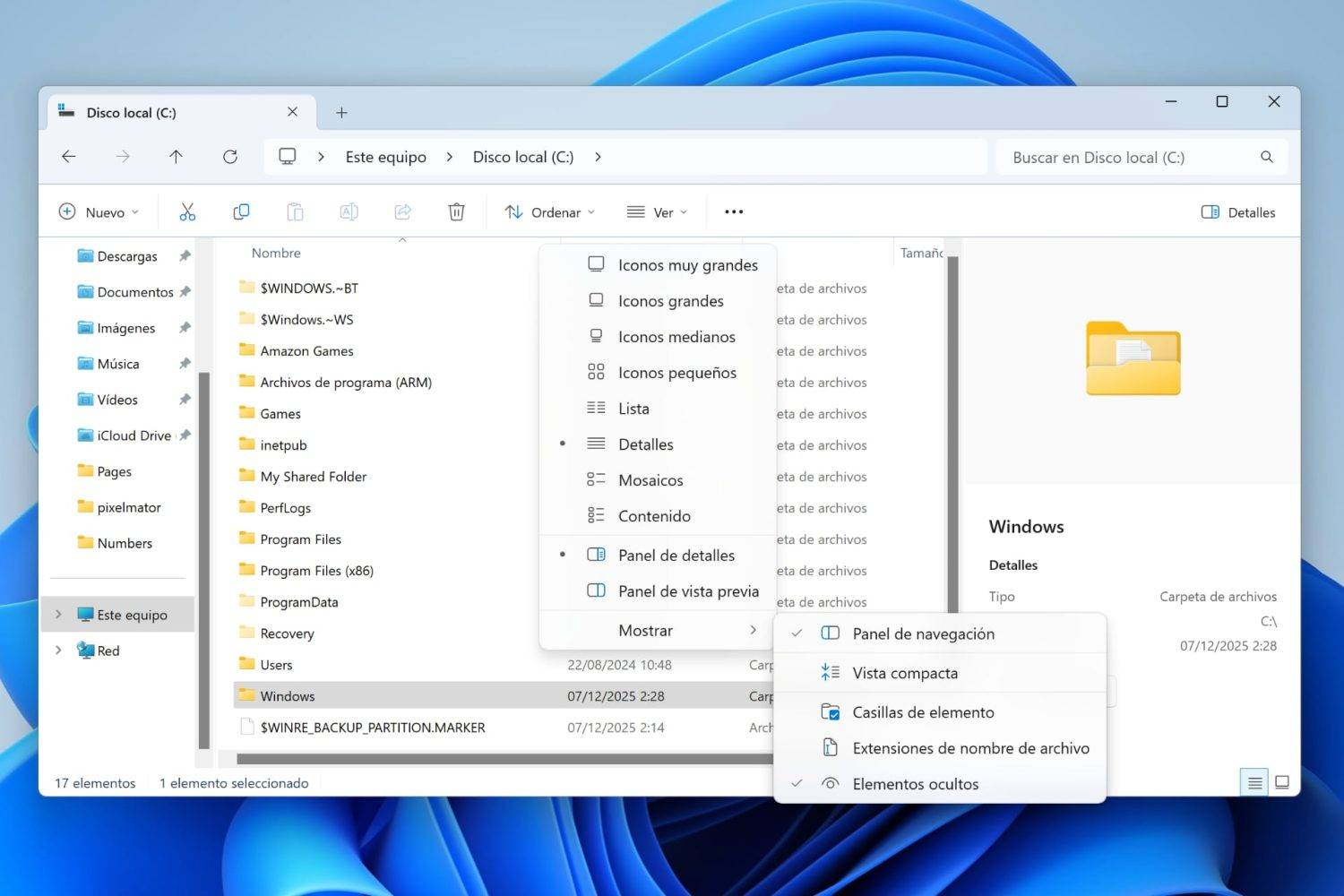
Task: Click the Delete trash can icon
Action: coord(456,212)
